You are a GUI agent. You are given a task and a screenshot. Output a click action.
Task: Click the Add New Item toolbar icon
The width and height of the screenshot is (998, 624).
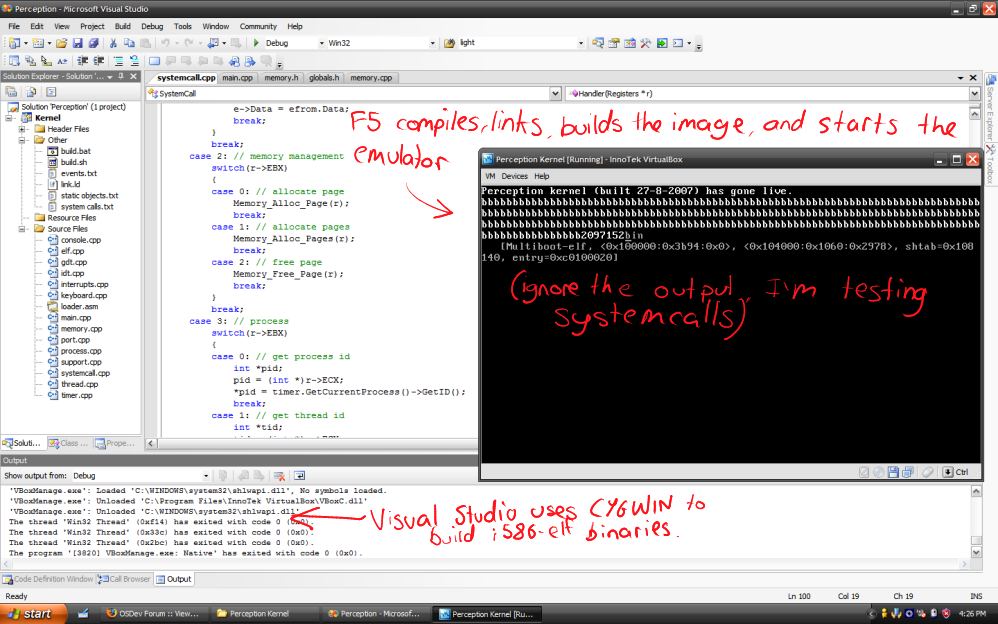(38, 43)
